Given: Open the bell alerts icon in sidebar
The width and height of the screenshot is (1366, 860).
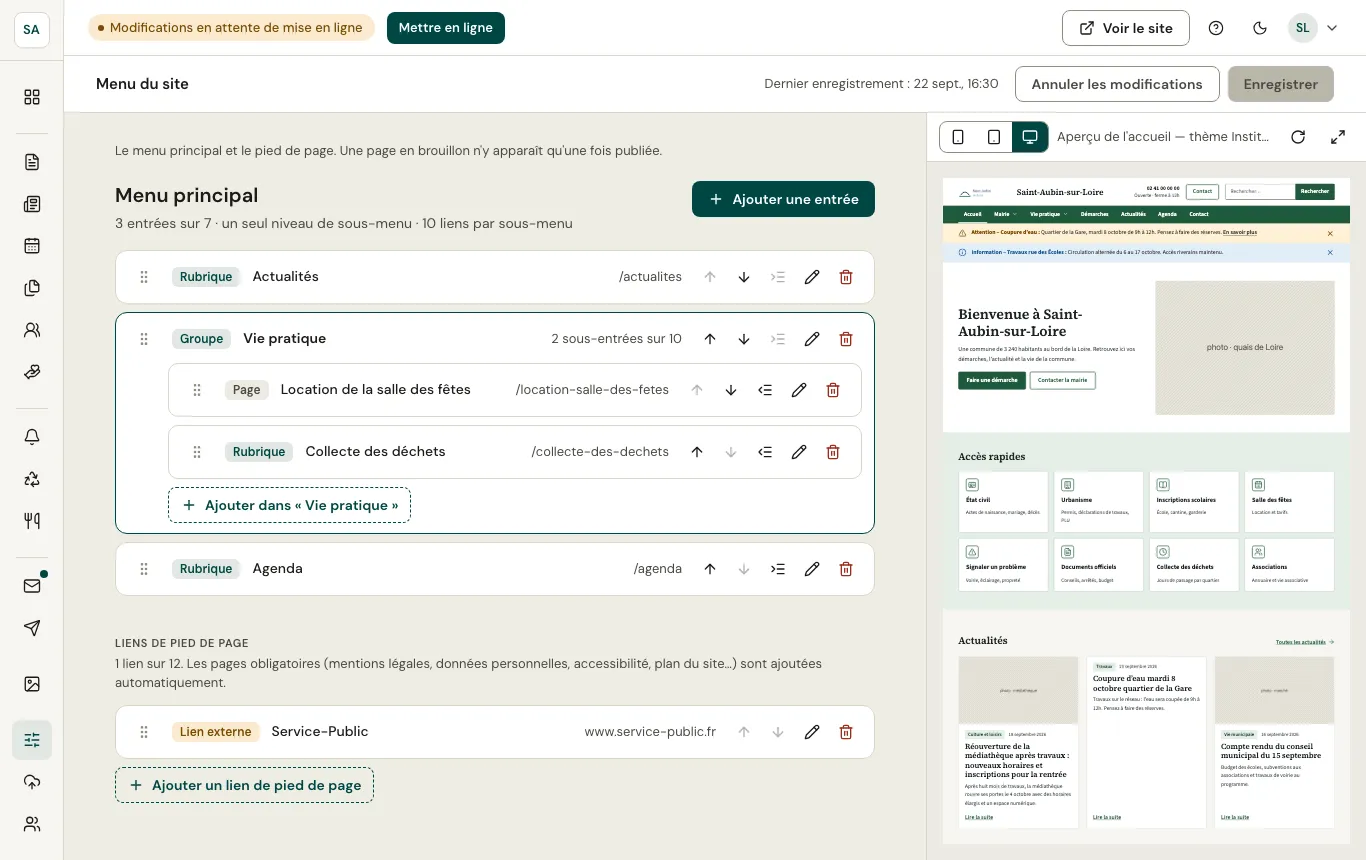Looking at the screenshot, I should (x=32, y=437).
